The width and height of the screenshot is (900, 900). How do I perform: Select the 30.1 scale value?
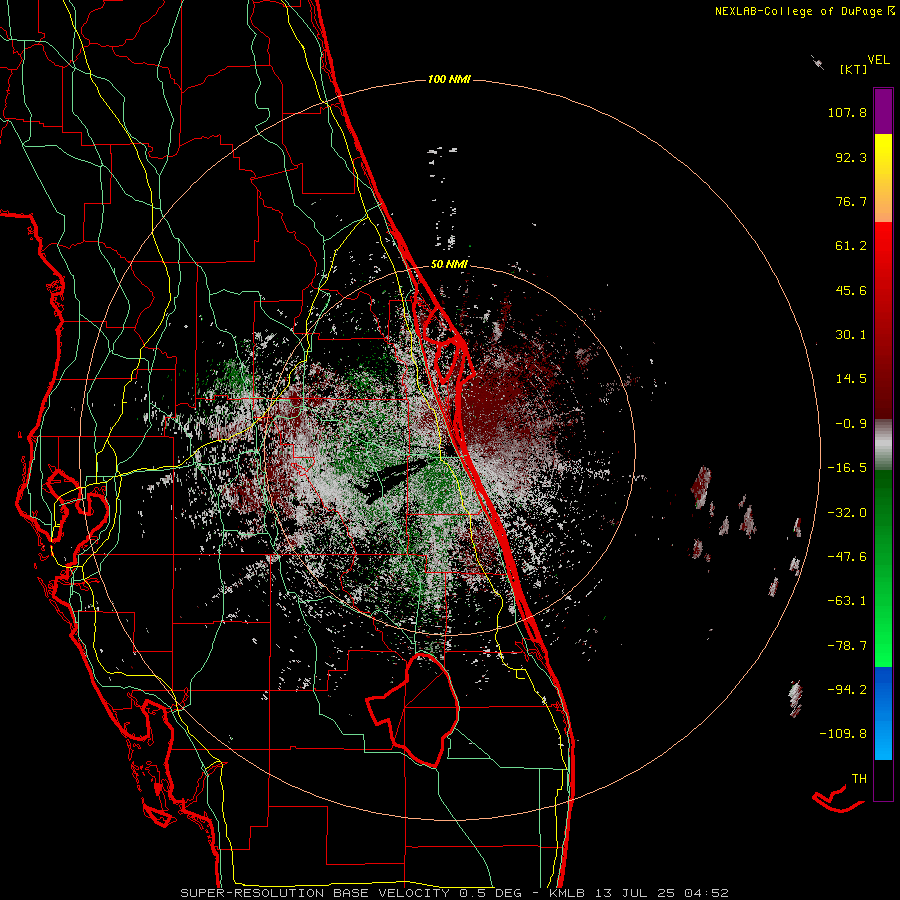[851, 335]
